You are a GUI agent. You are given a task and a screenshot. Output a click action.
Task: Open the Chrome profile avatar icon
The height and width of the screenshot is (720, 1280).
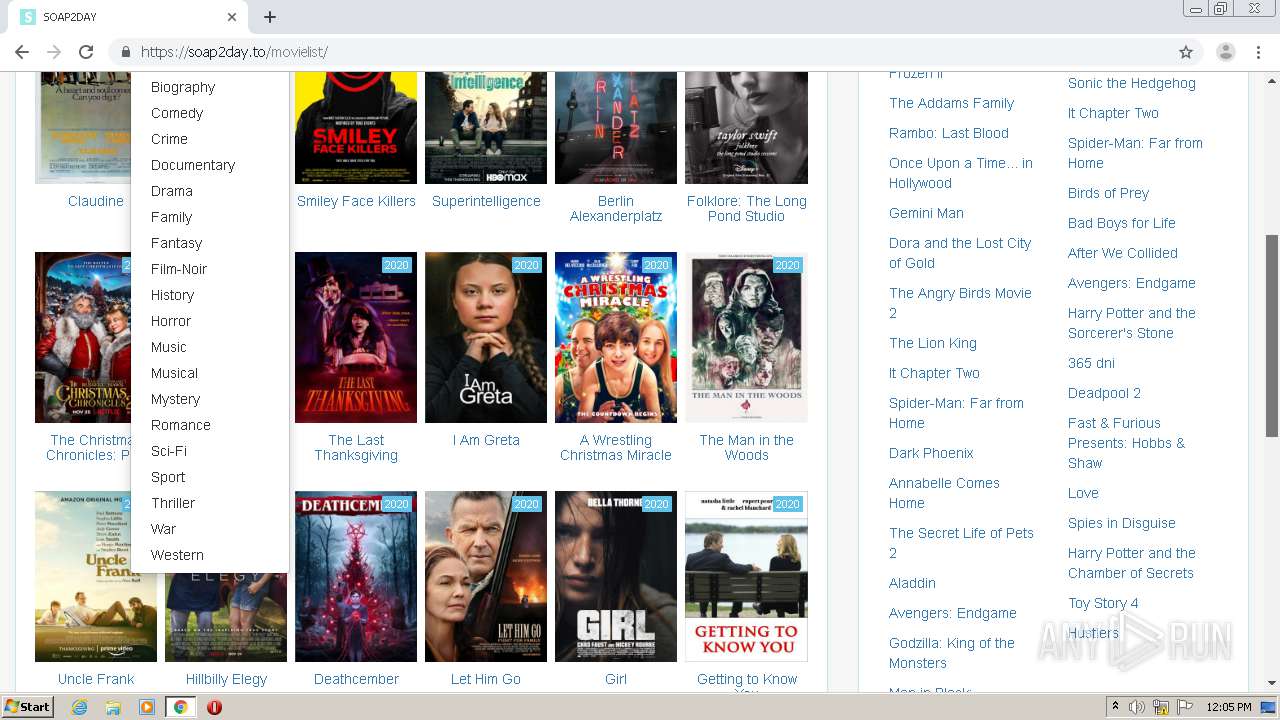coord(1225,52)
